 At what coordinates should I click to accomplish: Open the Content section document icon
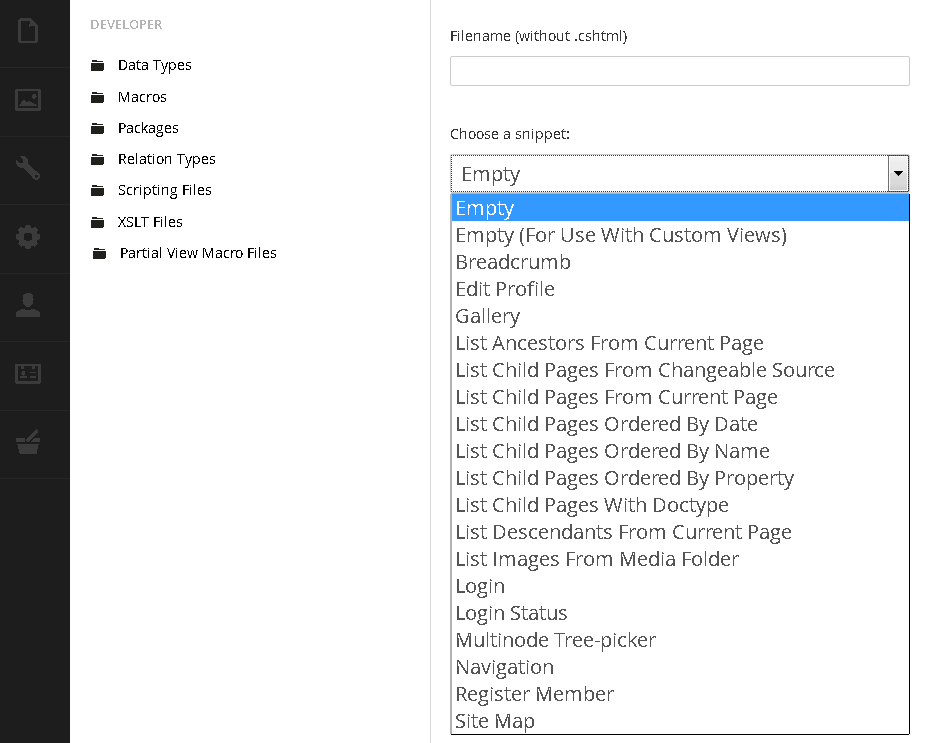tap(28, 31)
